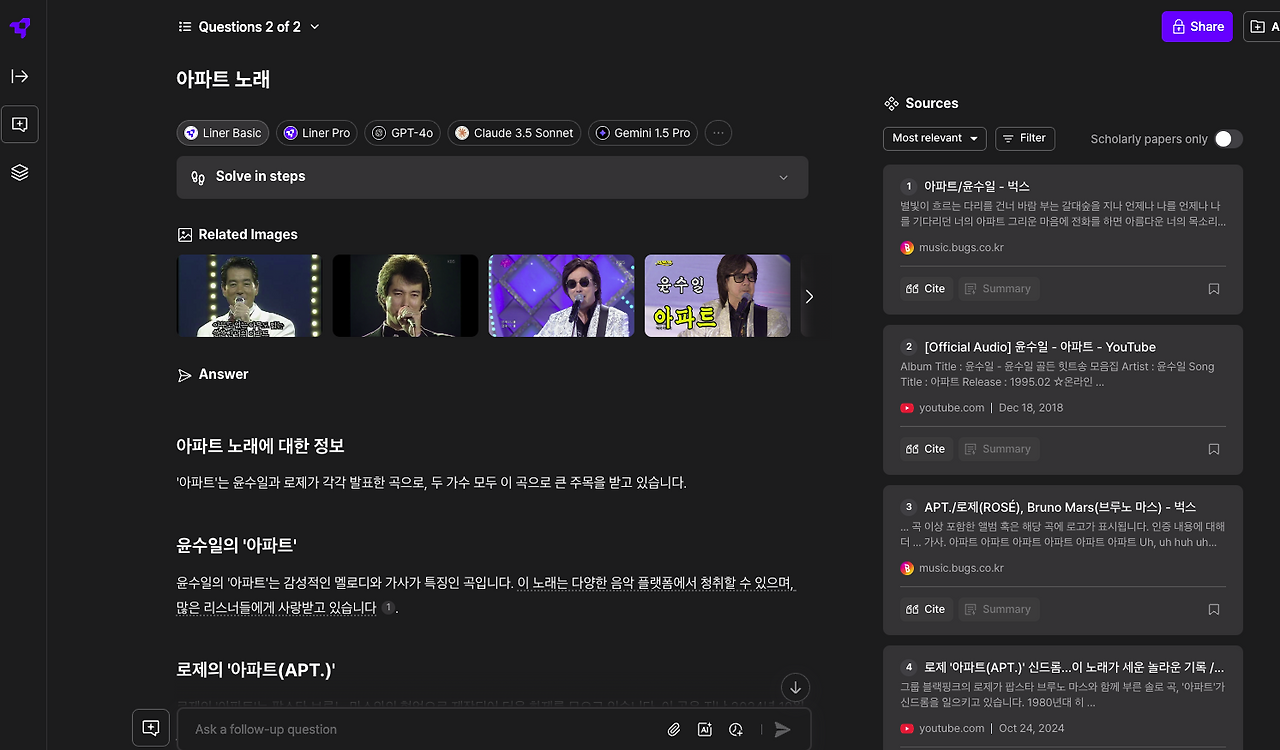Bookmark the first source about 아파트/윤수일
The width and height of the screenshot is (1280, 750).
1213,288
